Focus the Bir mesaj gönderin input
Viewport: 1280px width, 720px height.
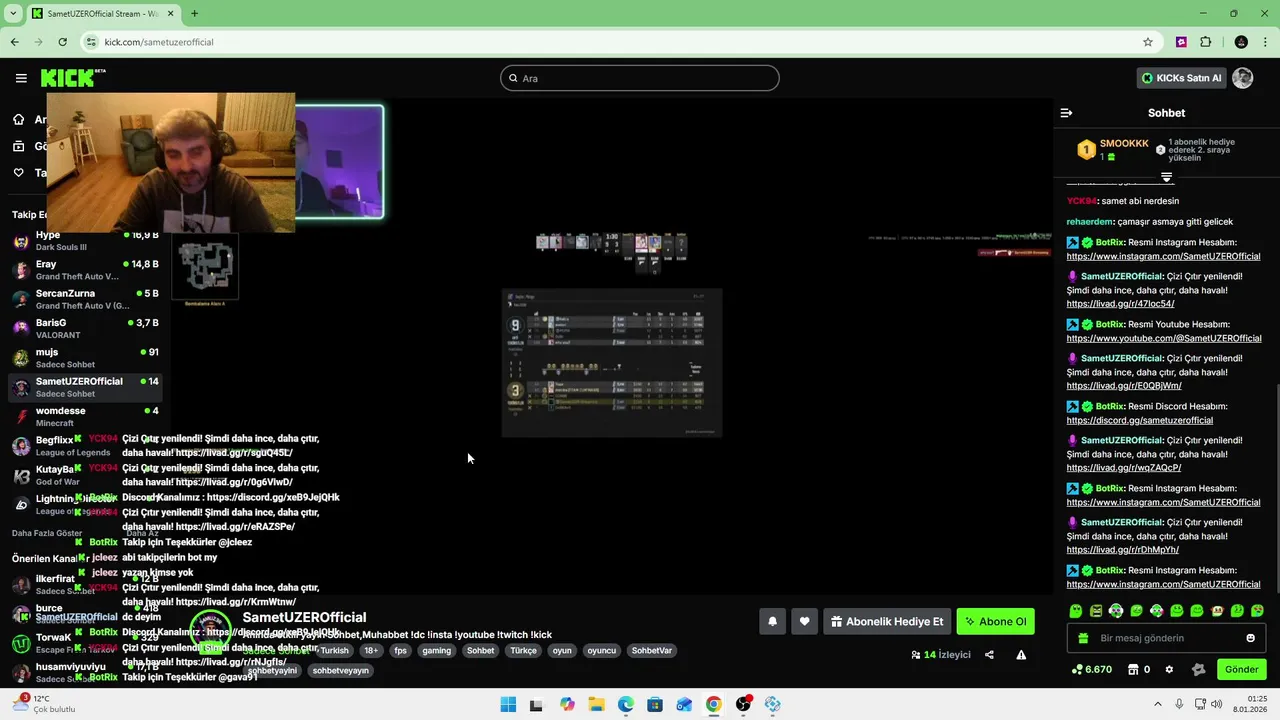[x=1166, y=638]
